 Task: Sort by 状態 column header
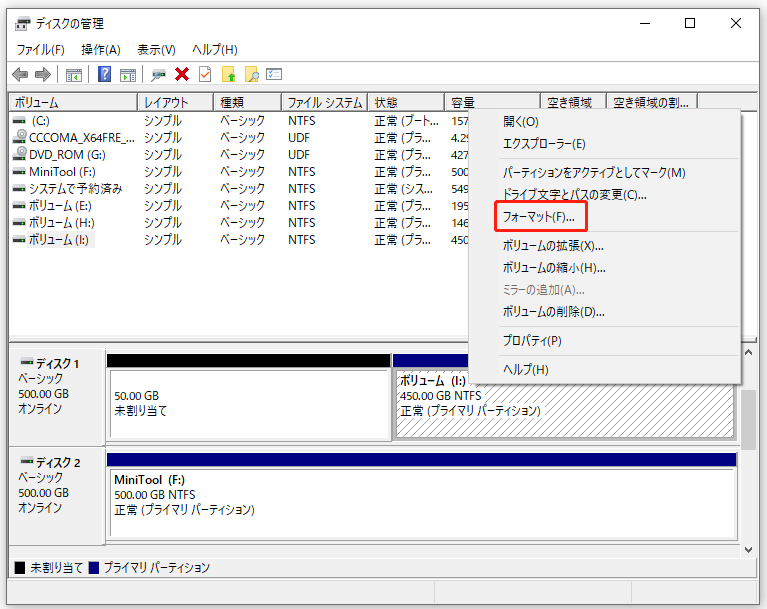pos(406,103)
